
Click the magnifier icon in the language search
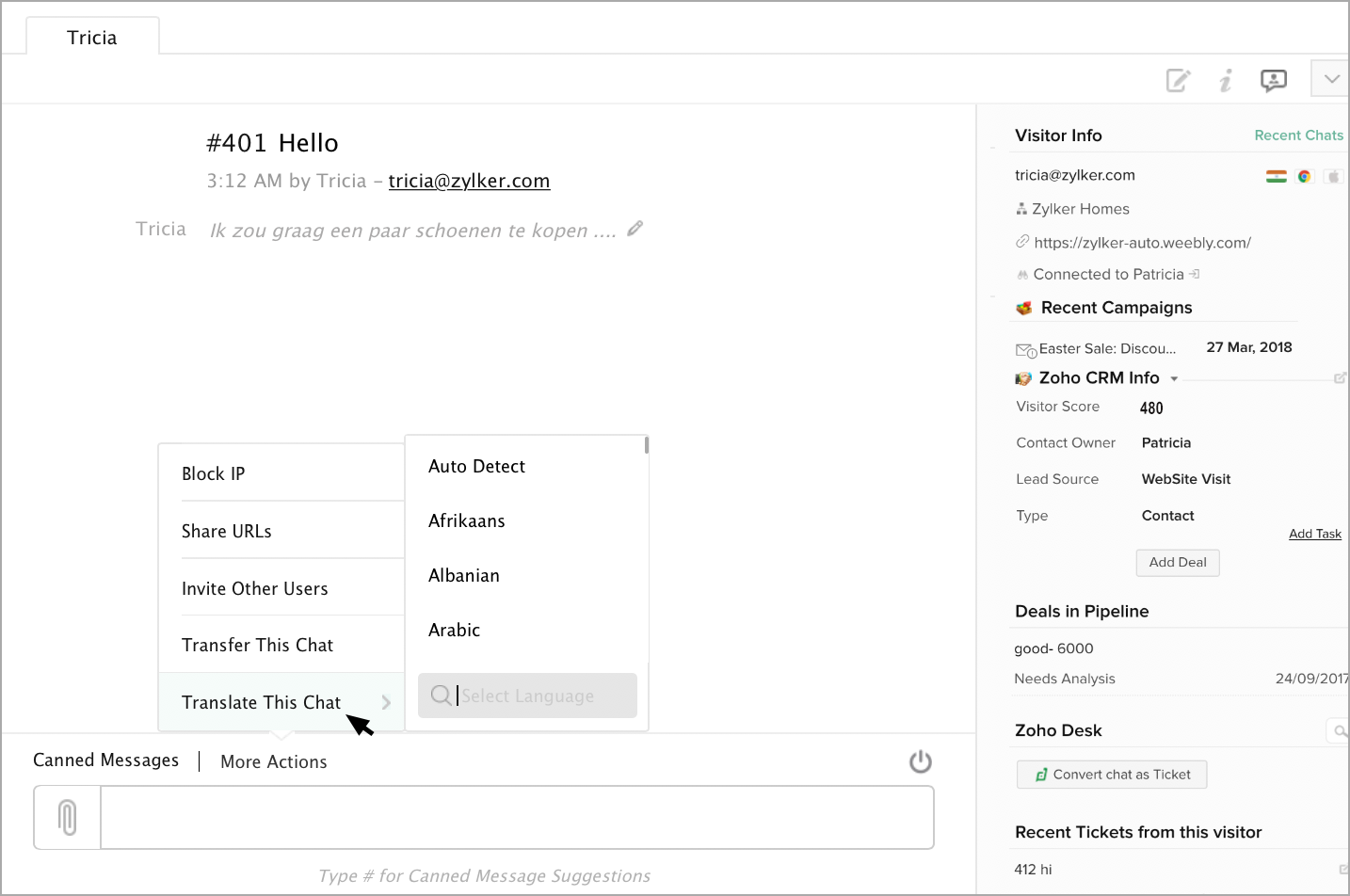pos(441,696)
